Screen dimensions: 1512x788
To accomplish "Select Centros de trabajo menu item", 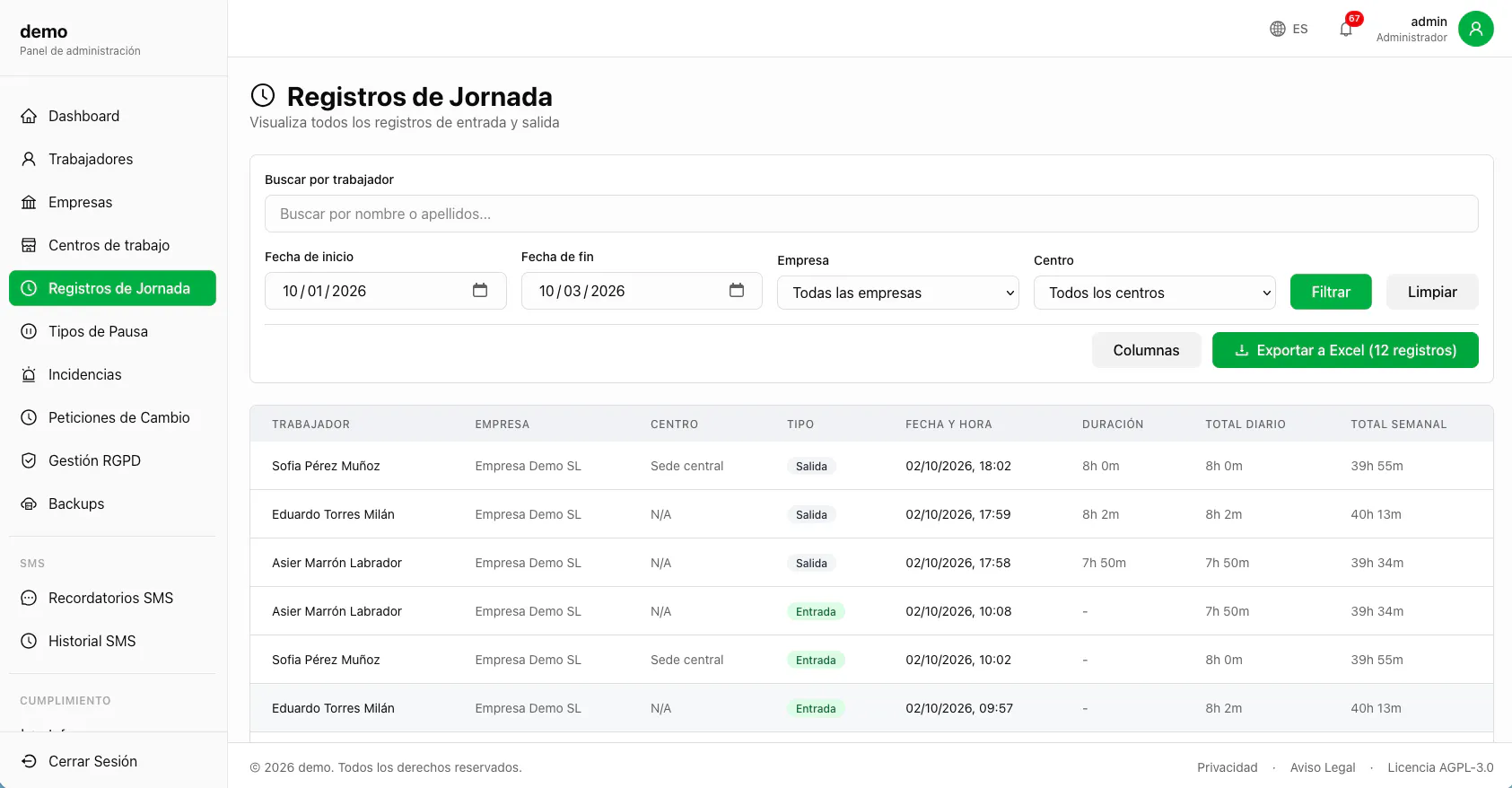I will 112,245.
